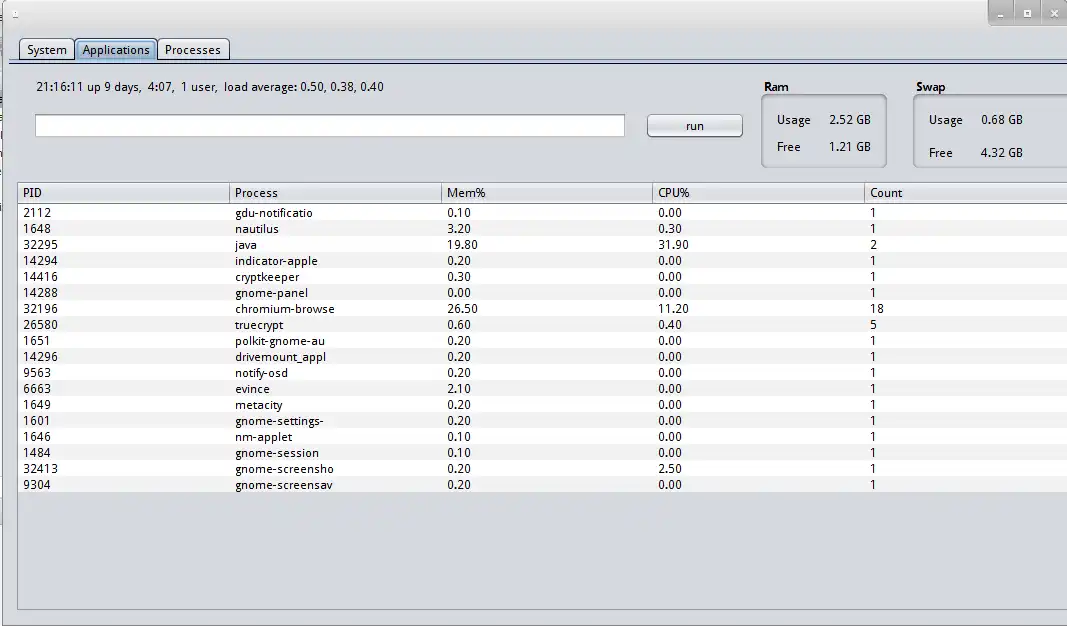Sort by Mem% column header

tap(546, 193)
